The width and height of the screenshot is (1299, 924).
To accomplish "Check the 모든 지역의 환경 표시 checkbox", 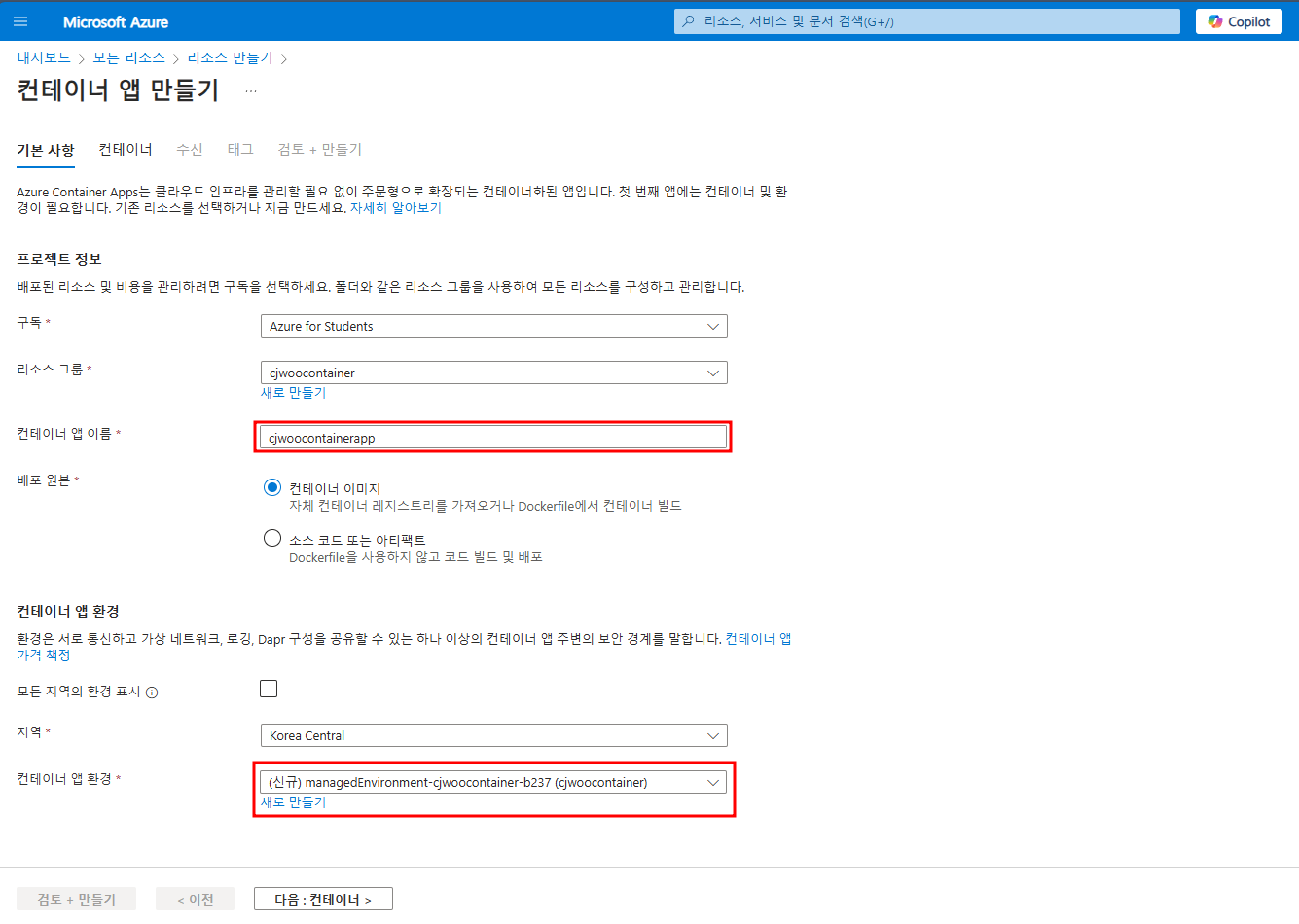I will click(269, 689).
